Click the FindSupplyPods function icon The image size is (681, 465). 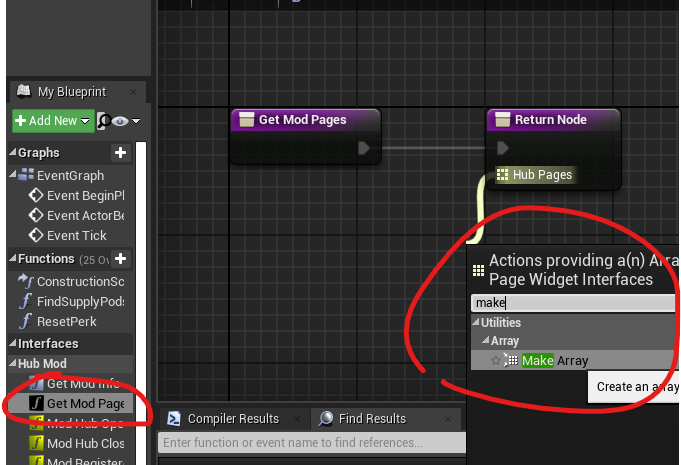coord(26,301)
